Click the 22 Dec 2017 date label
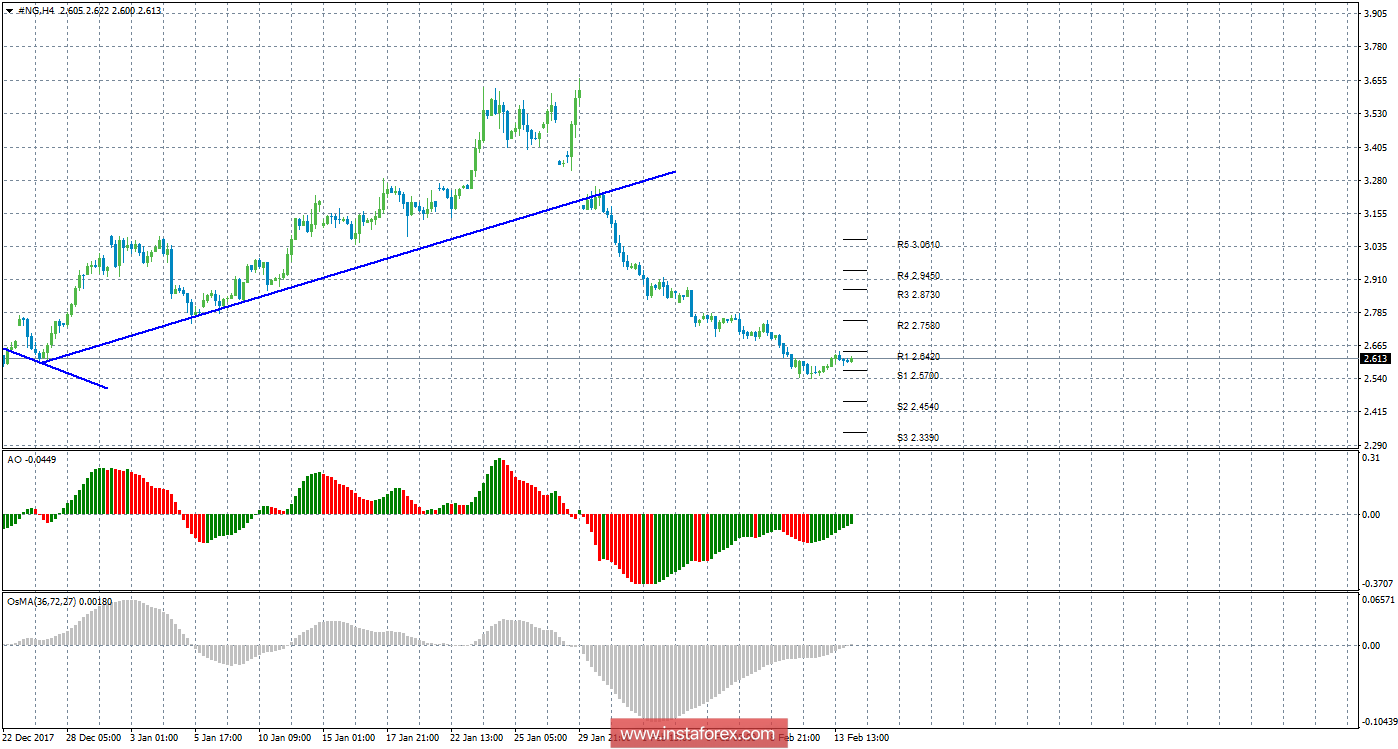This screenshot has height=749, width=1398. tap(30, 737)
